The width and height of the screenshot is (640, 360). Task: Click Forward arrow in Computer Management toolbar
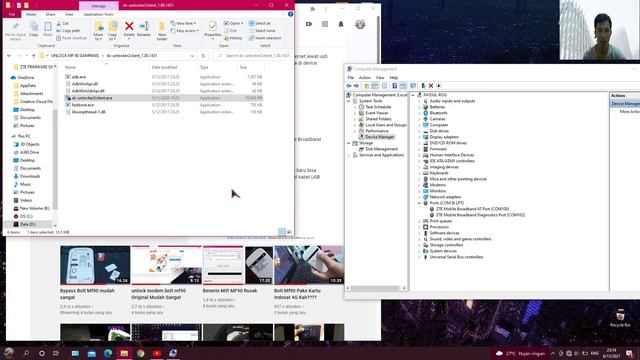tap(356, 86)
